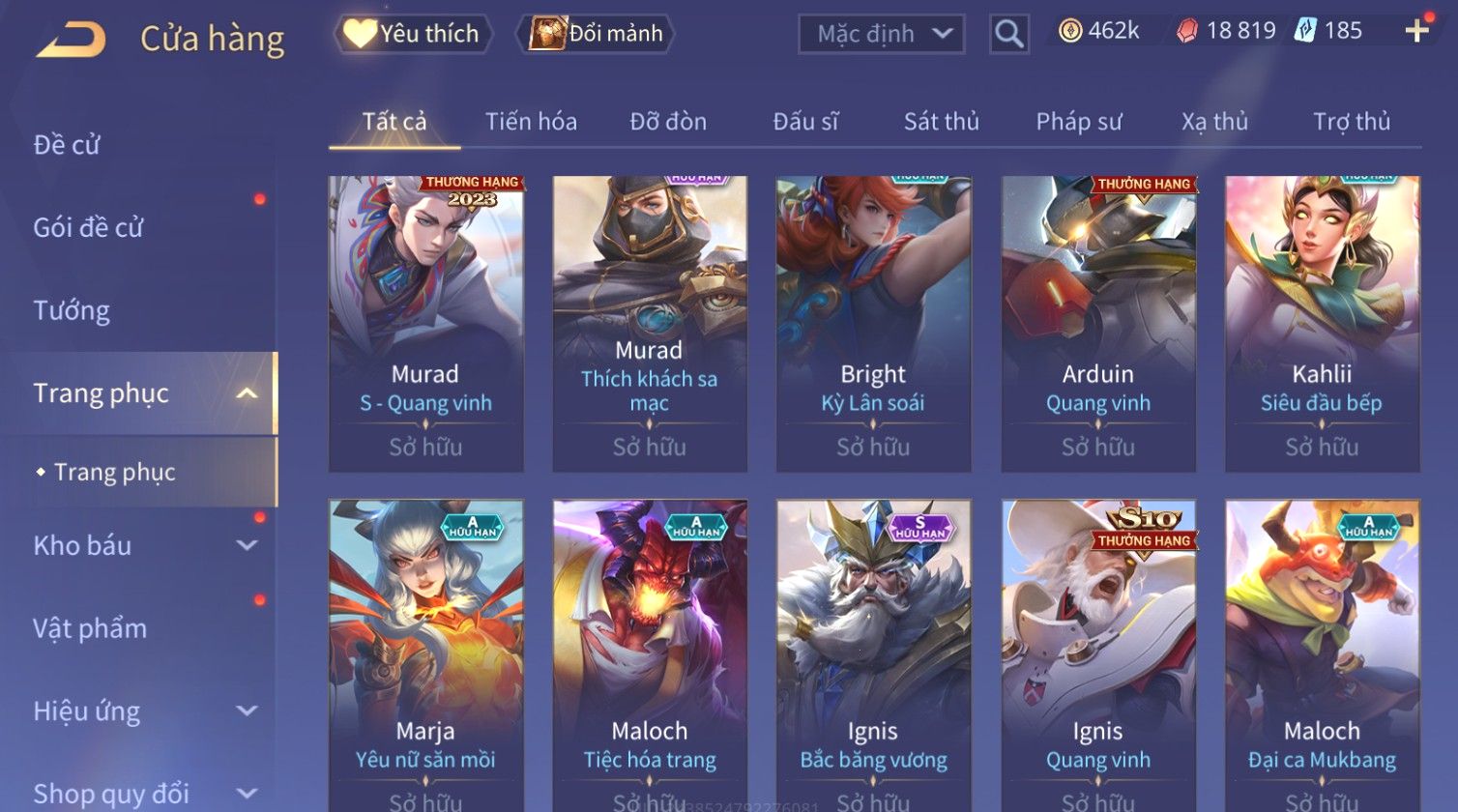The height and width of the screenshot is (812, 1458).
Task: Collapse the Trang phục sidebar section
Action: click(248, 393)
